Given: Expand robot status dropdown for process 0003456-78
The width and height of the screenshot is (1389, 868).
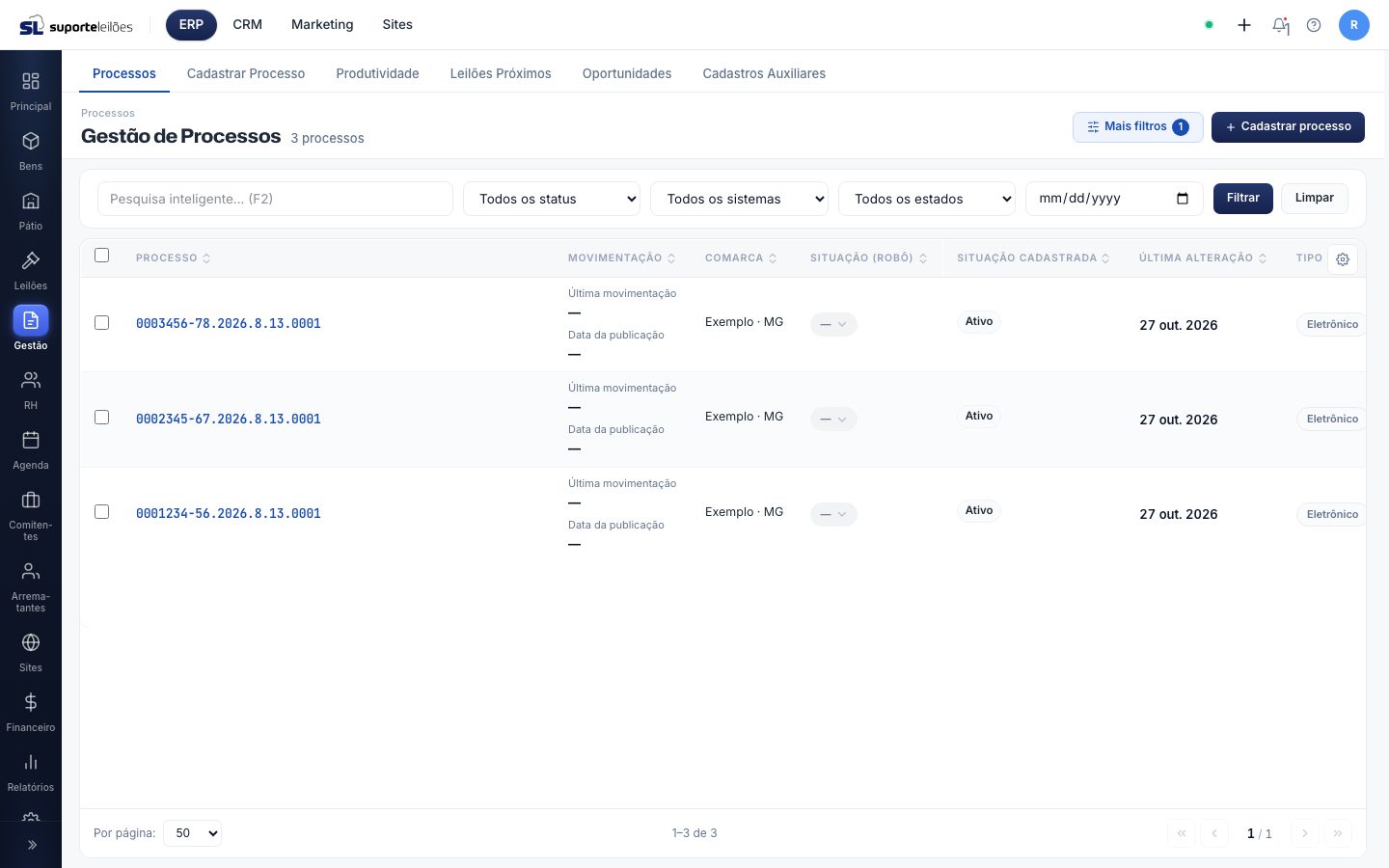Looking at the screenshot, I should pyautogui.click(x=833, y=324).
